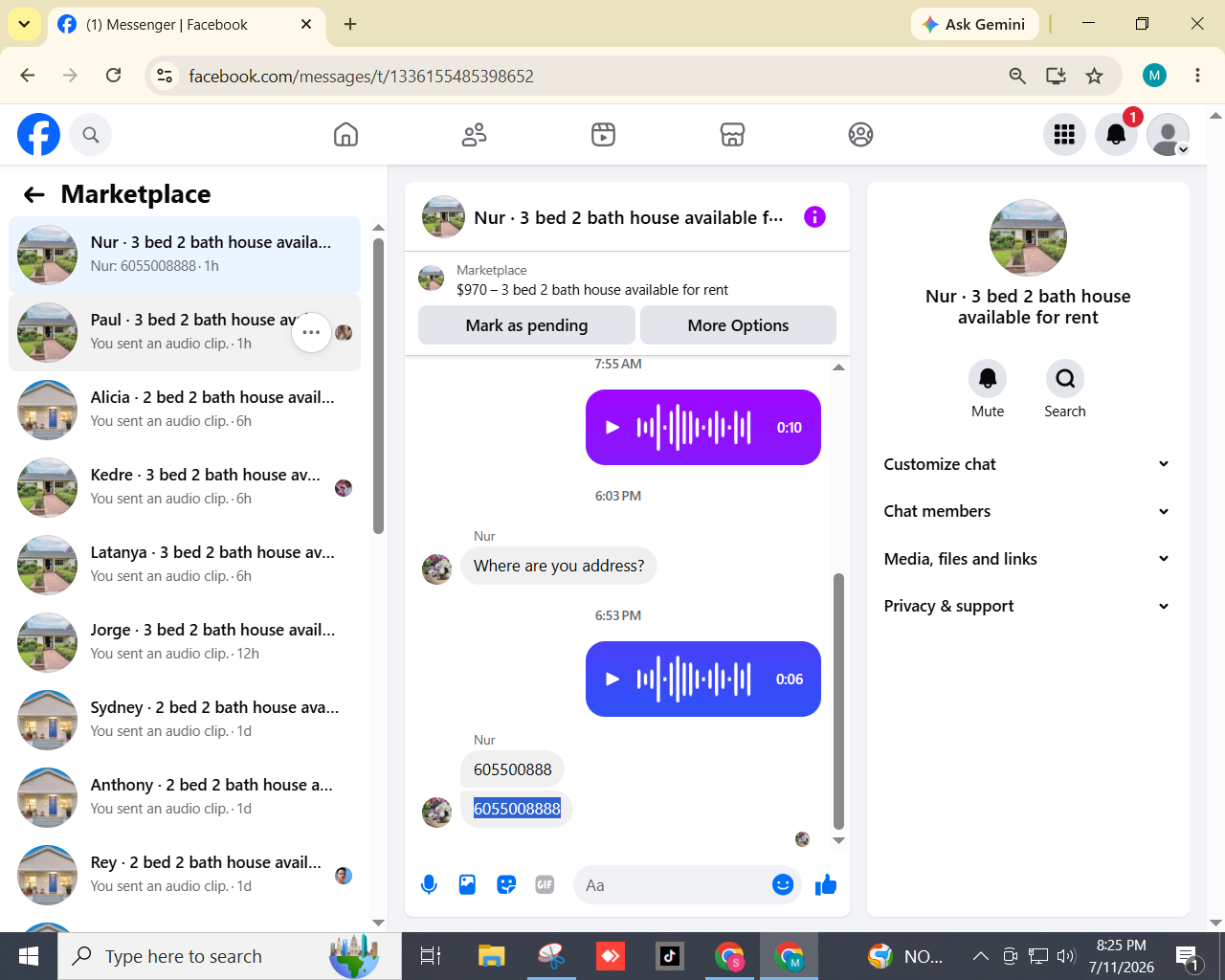Image resolution: width=1225 pixels, height=980 pixels.
Task: Select Sydney's 2 bed 2 bath conversation
Action: coord(185,720)
